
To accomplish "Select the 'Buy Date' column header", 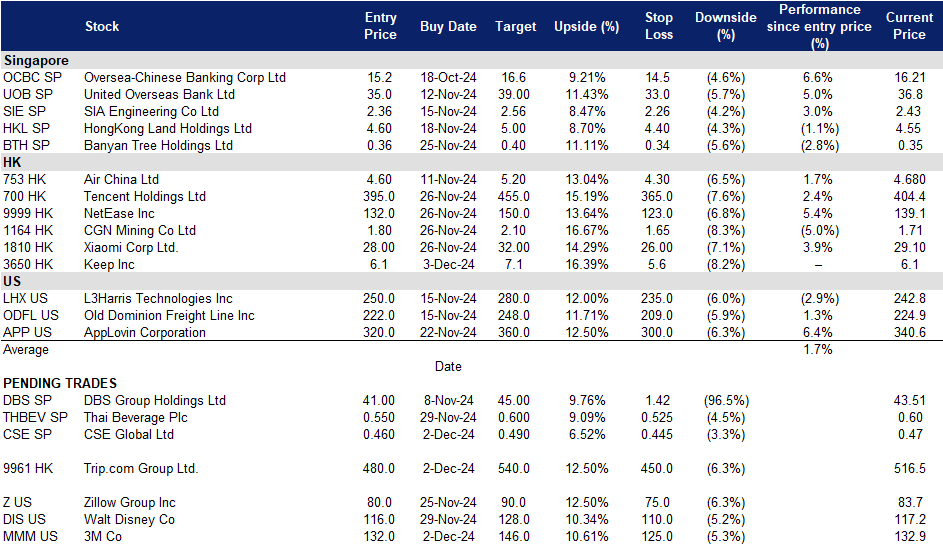I will [x=448, y=26].
